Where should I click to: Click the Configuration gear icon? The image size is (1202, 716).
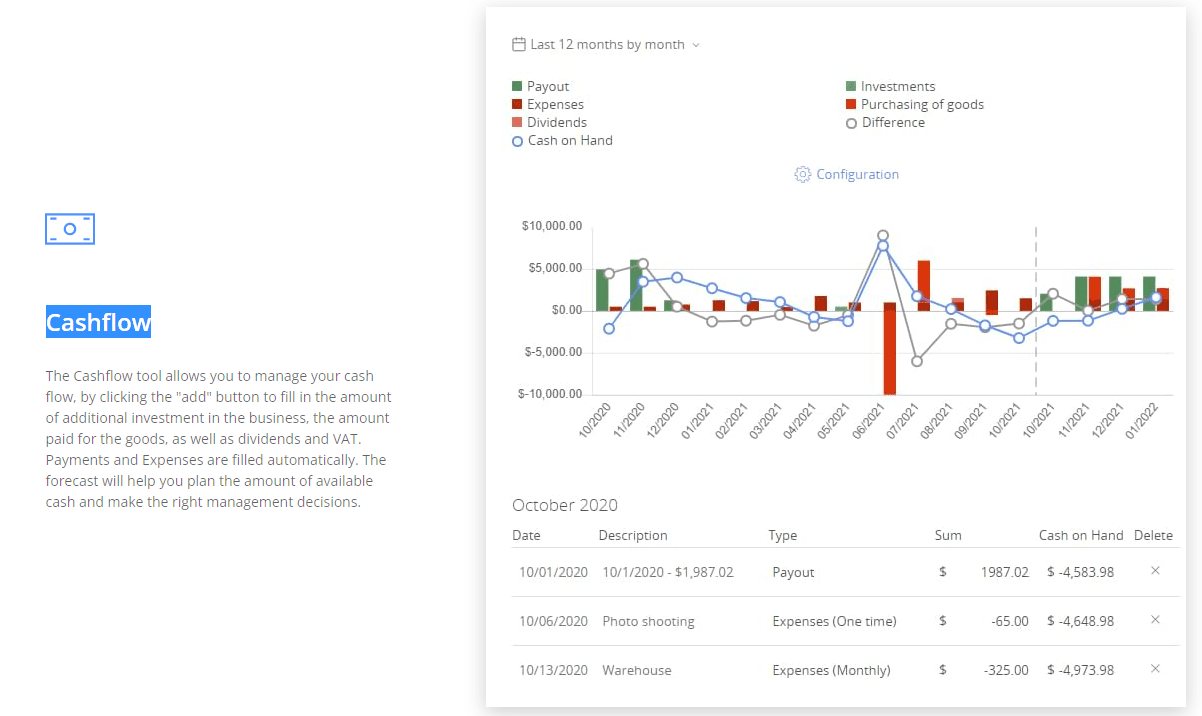pos(802,174)
